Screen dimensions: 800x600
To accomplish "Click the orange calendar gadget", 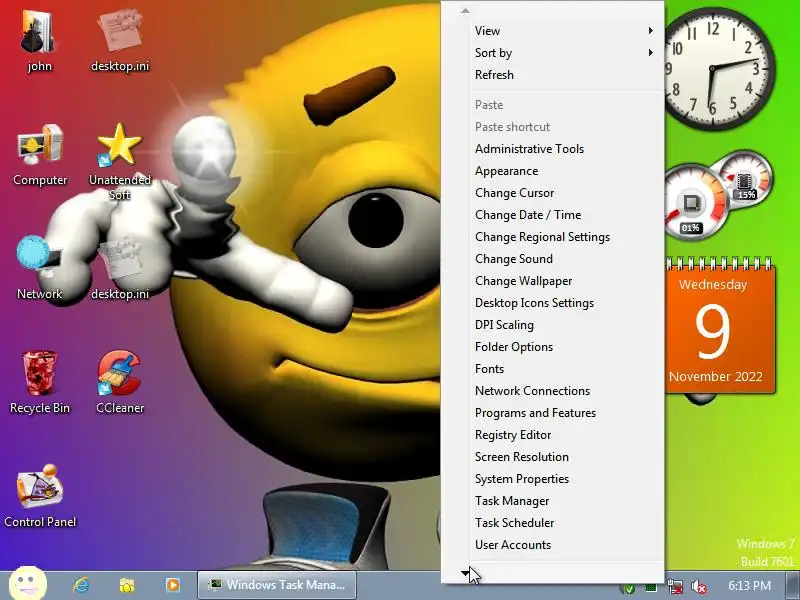I will [x=719, y=327].
